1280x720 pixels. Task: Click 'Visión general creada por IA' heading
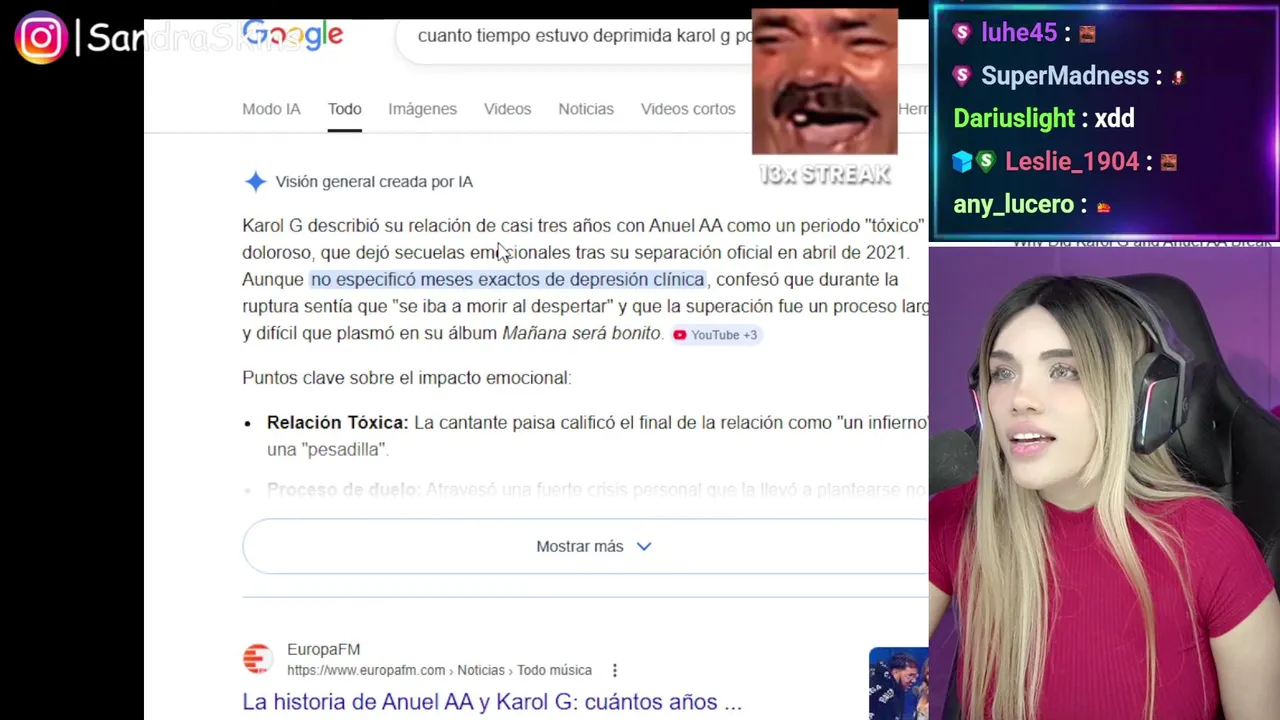tap(374, 182)
